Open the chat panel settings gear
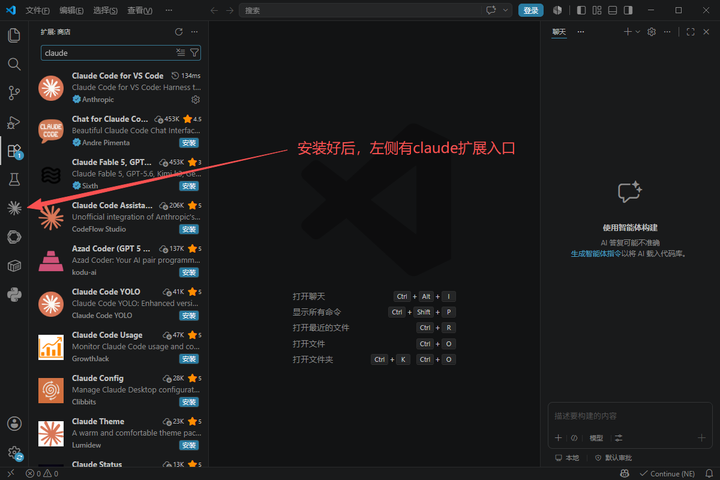This screenshot has width=720, height=480. (651, 32)
